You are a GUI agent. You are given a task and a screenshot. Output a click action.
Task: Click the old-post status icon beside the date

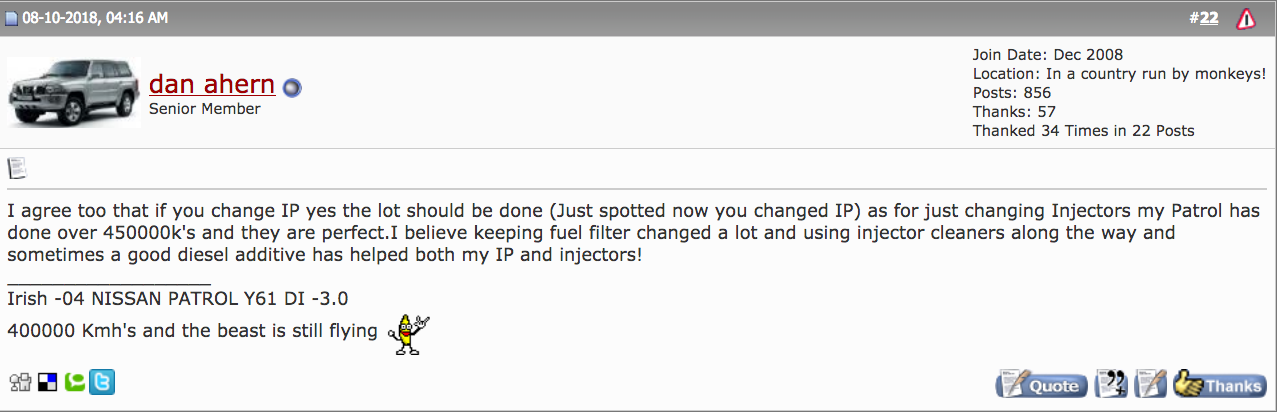(11, 18)
